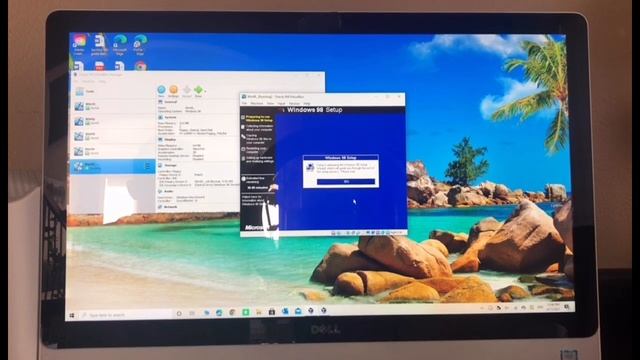Viewport: 640px width, 360px height.
Task: Click the New button in VirtualBox Manager toolbar
Action: 161,91
